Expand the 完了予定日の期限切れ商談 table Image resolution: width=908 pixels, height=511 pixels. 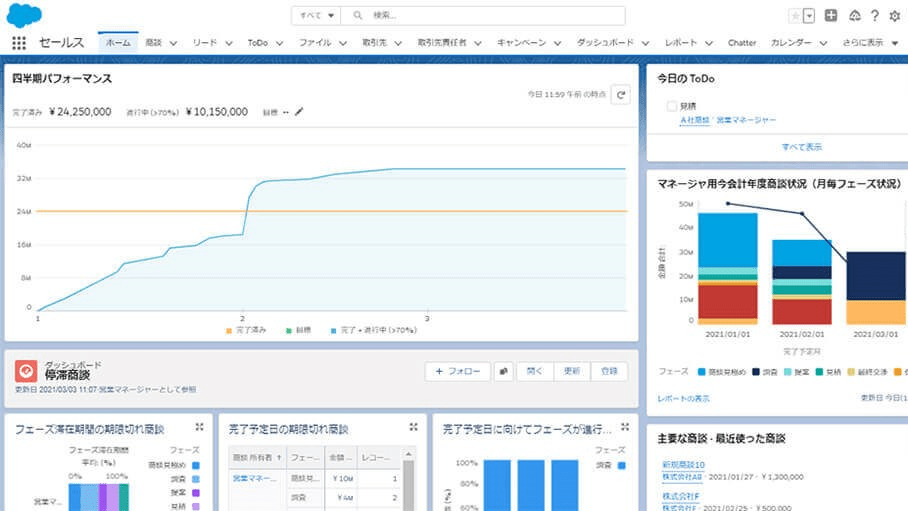[x=413, y=427]
